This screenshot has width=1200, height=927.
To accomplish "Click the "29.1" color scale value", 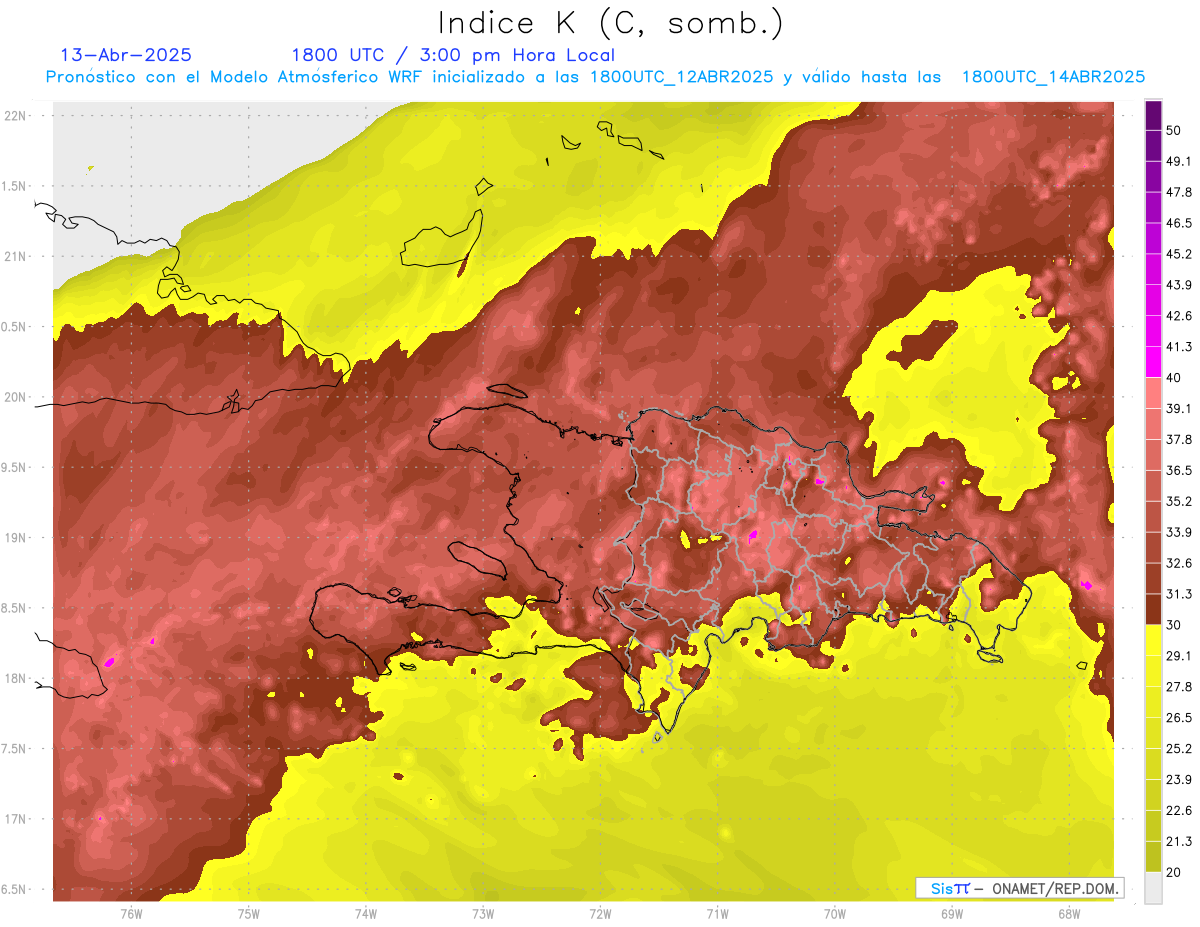I will point(1179,655).
